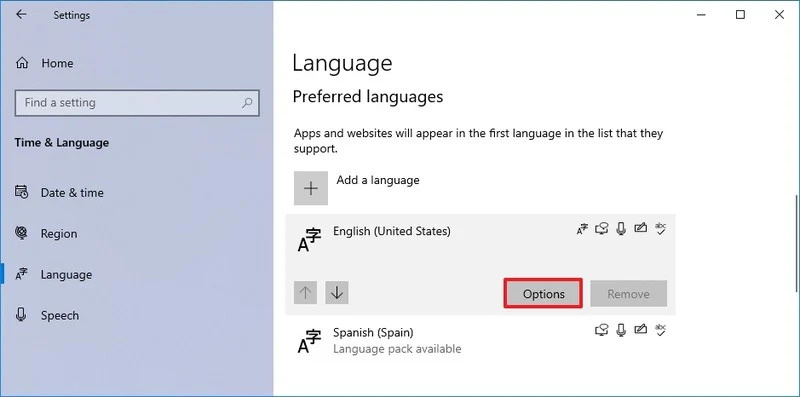This screenshot has height=397, width=800.
Task: Click the English handwriting icon
Action: pyautogui.click(x=640, y=228)
